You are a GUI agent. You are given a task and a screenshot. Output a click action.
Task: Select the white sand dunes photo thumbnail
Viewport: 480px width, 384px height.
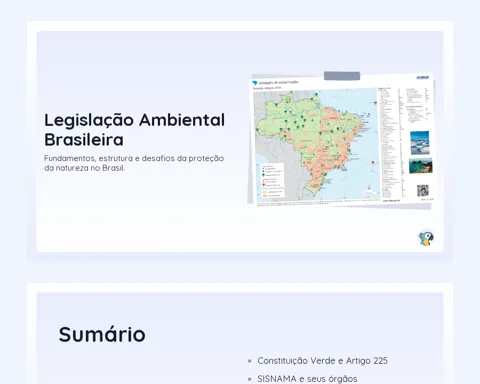coord(420,143)
